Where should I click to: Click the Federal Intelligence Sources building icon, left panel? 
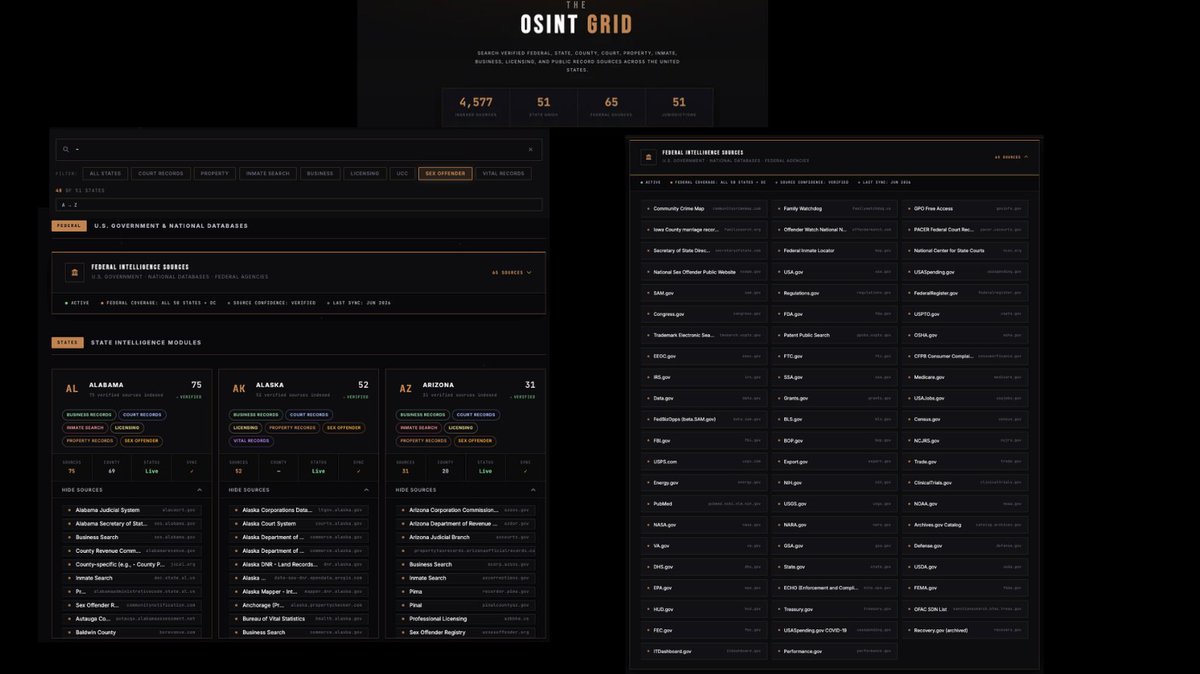pyautogui.click(x=75, y=272)
